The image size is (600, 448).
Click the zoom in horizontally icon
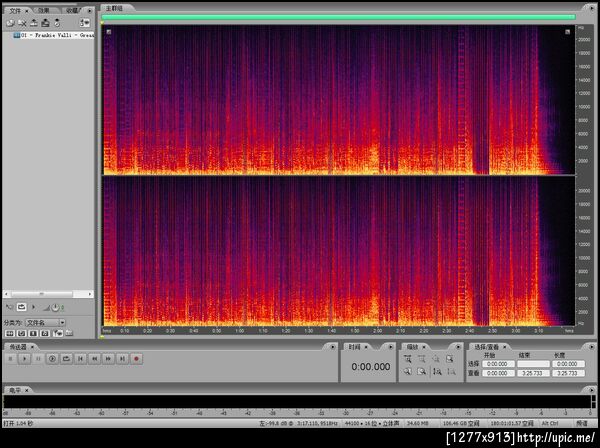(408, 359)
